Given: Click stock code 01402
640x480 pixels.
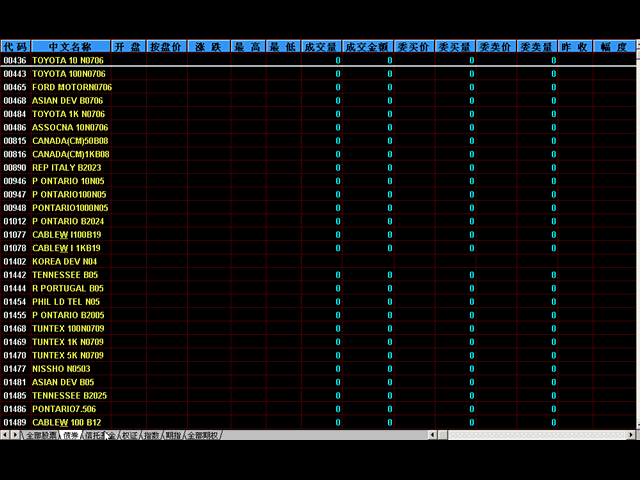Looking at the screenshot, I should pos(15,262).
